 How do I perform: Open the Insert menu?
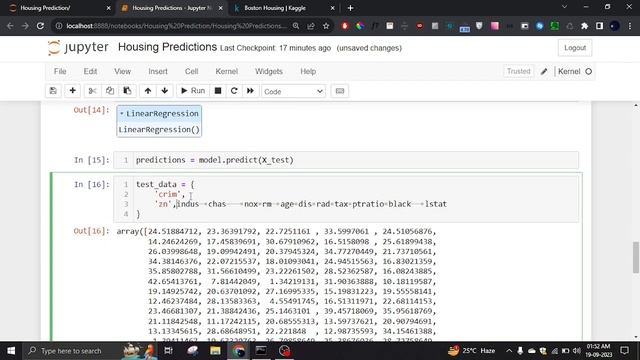tap(158, 71)
